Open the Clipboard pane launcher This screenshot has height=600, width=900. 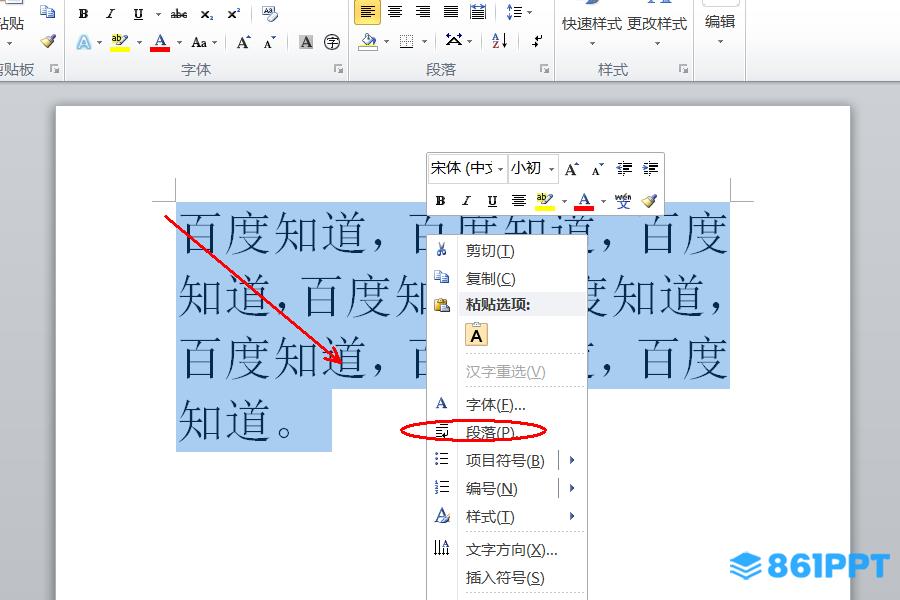point(55,69)
